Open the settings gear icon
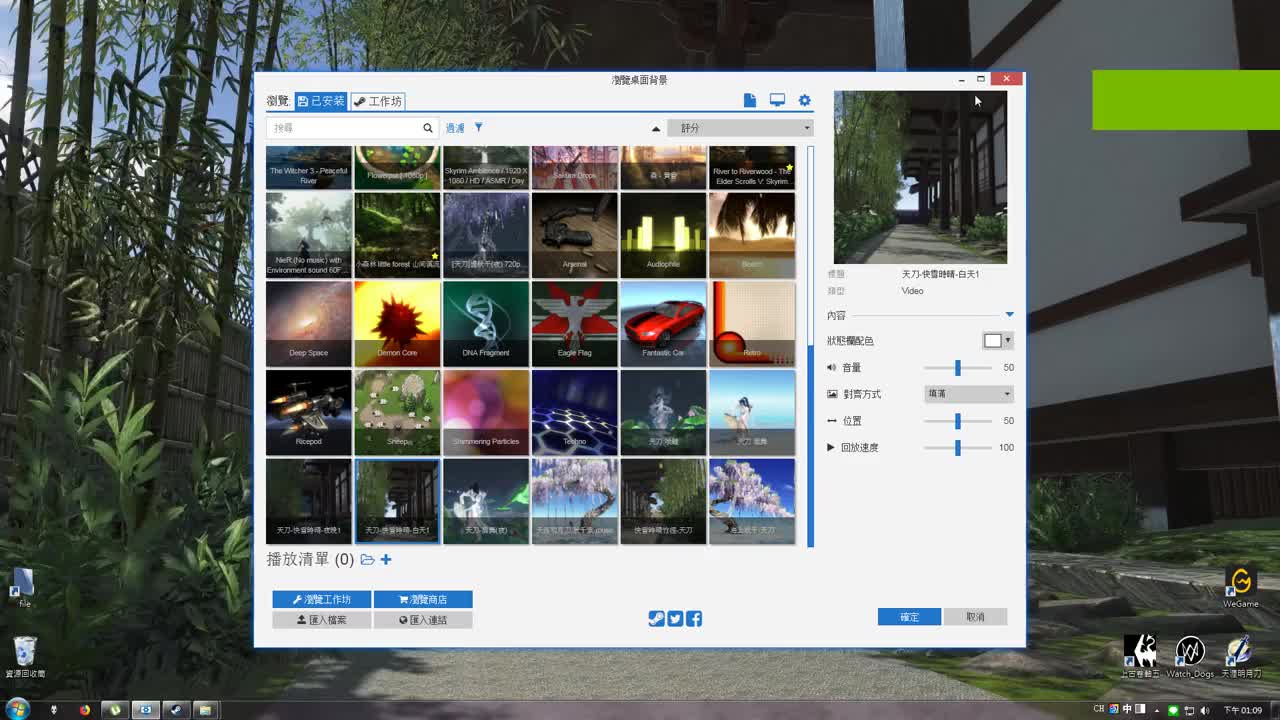 pyautogui.click(x=804, y=101)
